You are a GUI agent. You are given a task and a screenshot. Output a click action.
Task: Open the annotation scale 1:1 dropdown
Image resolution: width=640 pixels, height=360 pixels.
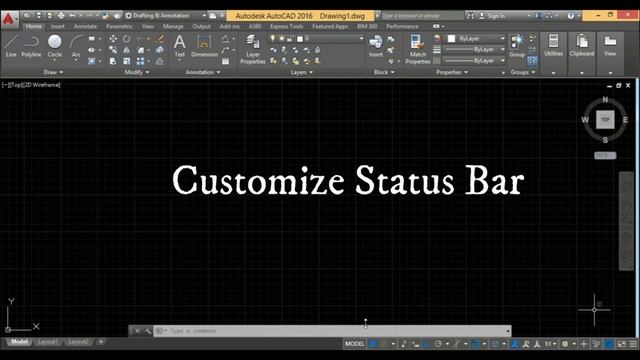coord(550,344)
